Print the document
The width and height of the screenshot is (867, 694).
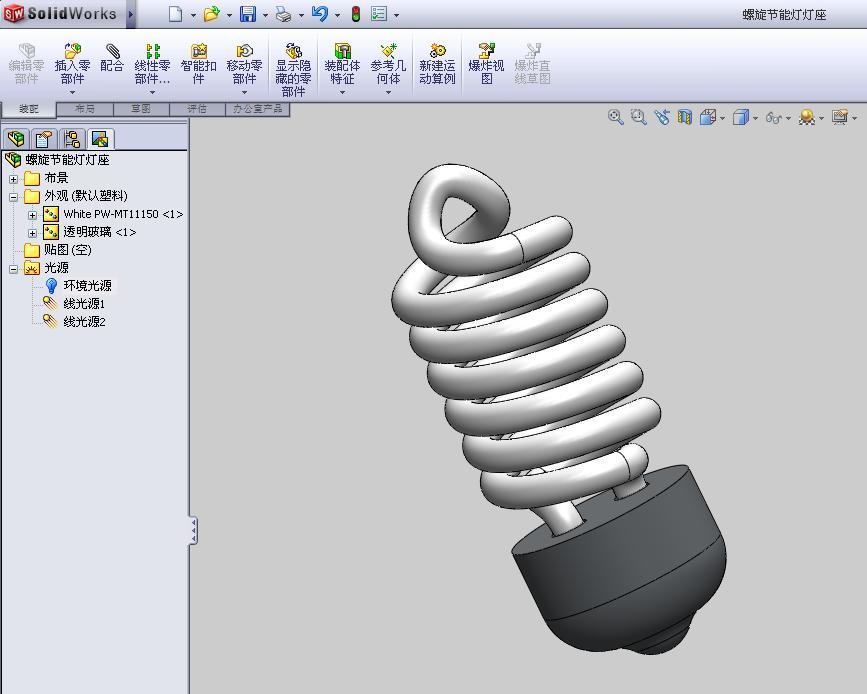click(284, 14)
